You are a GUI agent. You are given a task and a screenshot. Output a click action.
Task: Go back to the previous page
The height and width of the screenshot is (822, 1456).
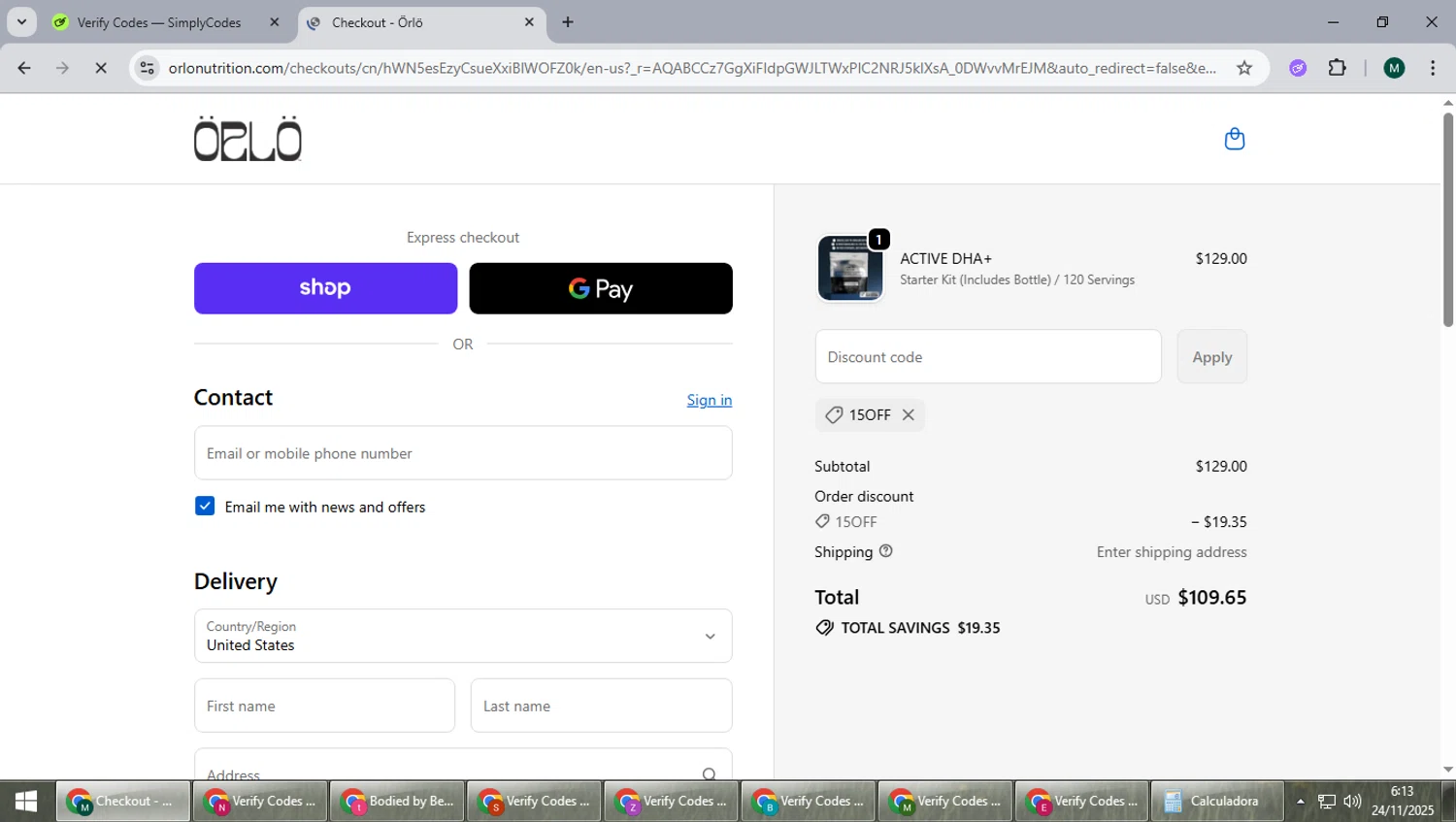coord(24,68)
